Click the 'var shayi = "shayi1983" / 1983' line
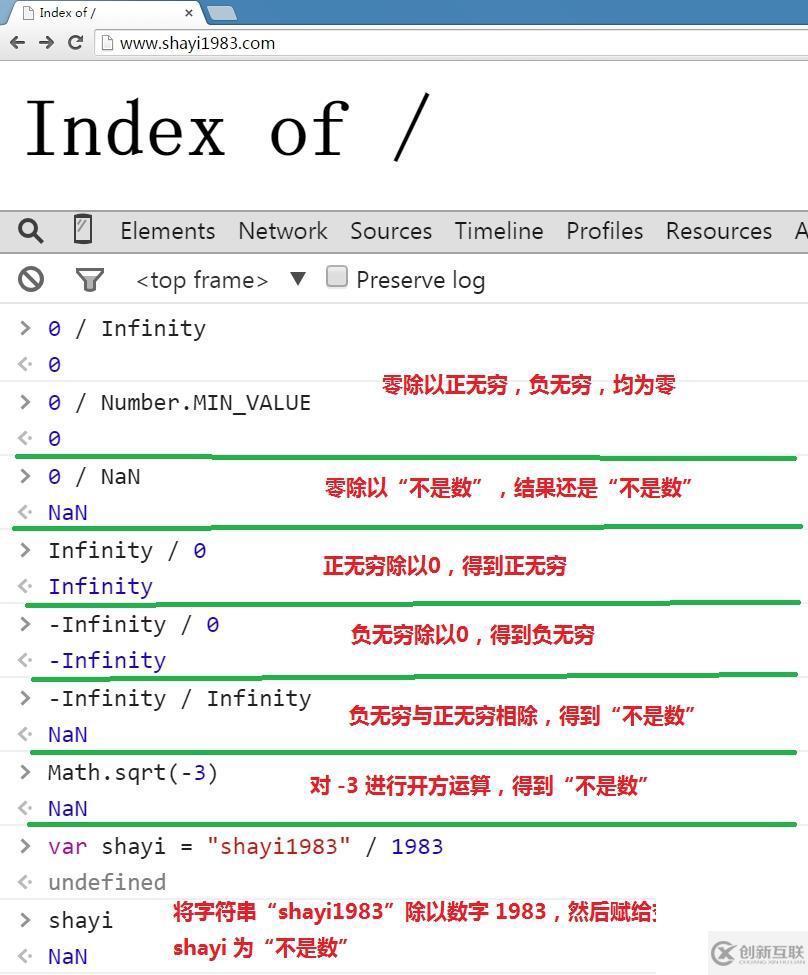Viewport: 808px width, 975px height. tap(245, 847)
